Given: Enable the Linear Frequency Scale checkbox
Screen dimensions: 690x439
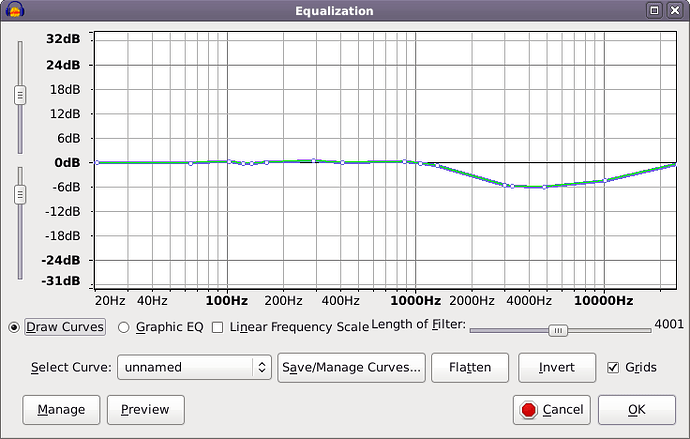Looking at the screenshot, I should (x=218, y=327).
